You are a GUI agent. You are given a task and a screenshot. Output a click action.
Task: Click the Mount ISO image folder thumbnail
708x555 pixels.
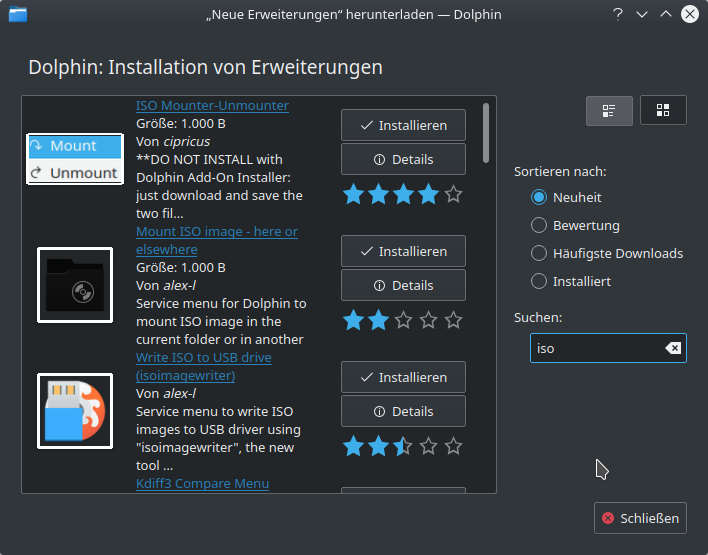(74, 285)
